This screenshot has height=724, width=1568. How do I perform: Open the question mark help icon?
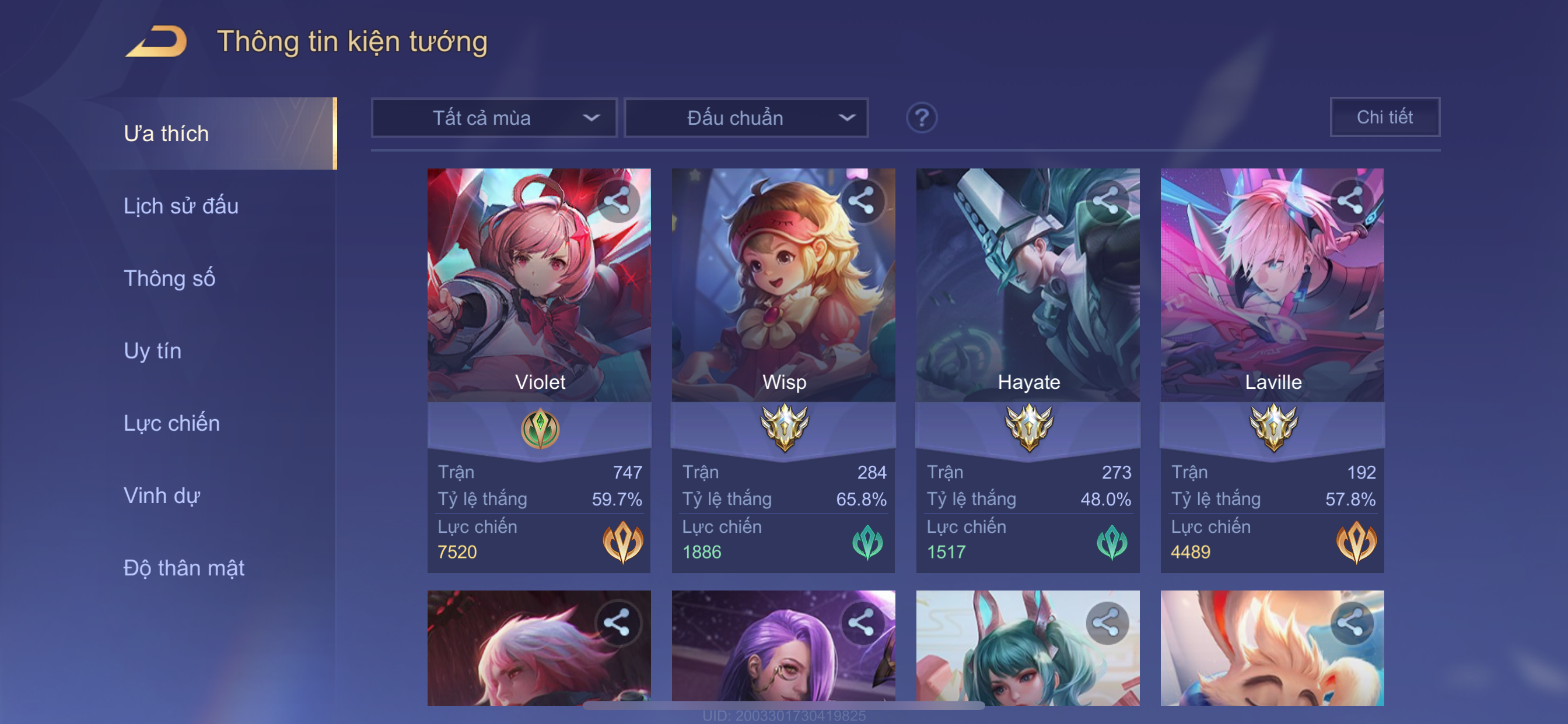[921, 118]
